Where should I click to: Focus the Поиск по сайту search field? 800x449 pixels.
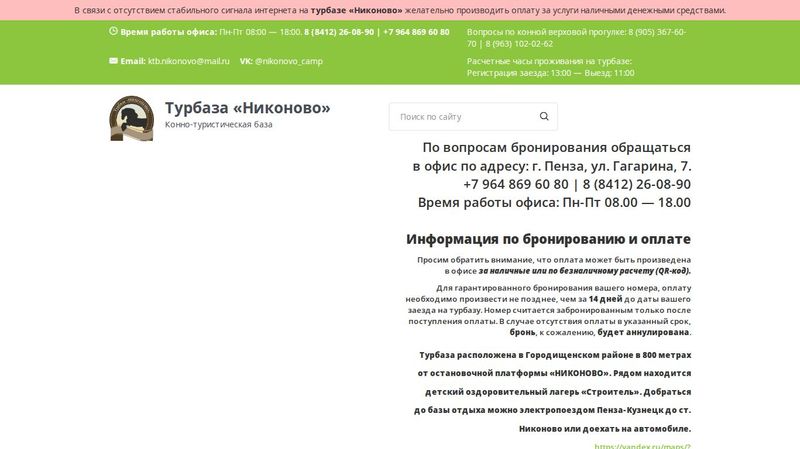(x=473, y=117)
